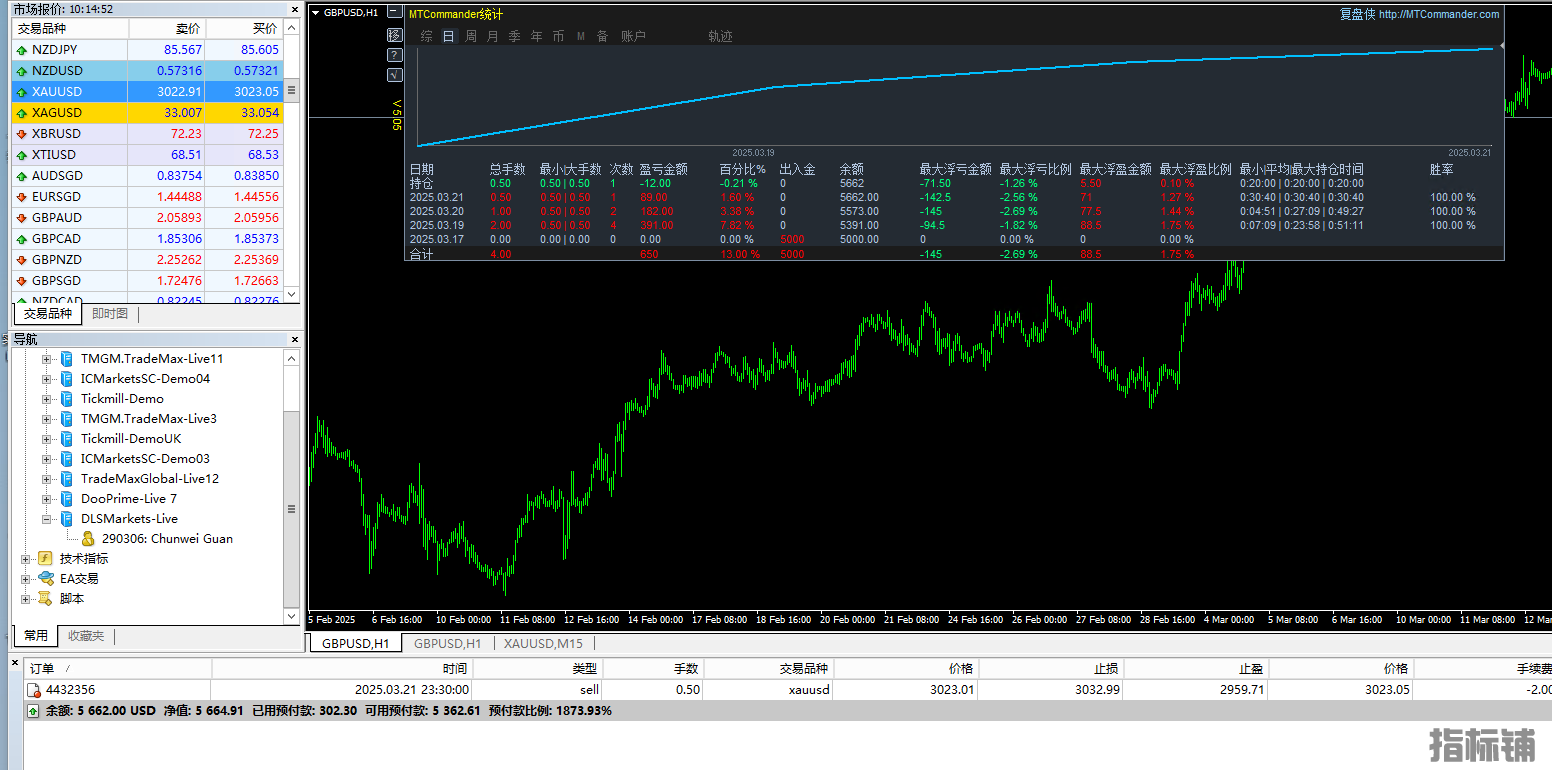Open the 轨迹 track tab in MTCommander

click(x=720, y=36)
